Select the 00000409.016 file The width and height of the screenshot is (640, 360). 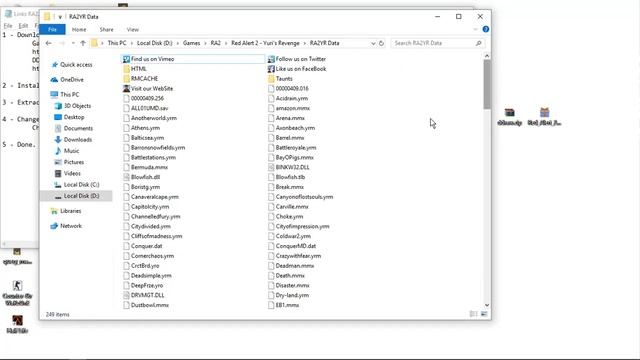[288, 88]
